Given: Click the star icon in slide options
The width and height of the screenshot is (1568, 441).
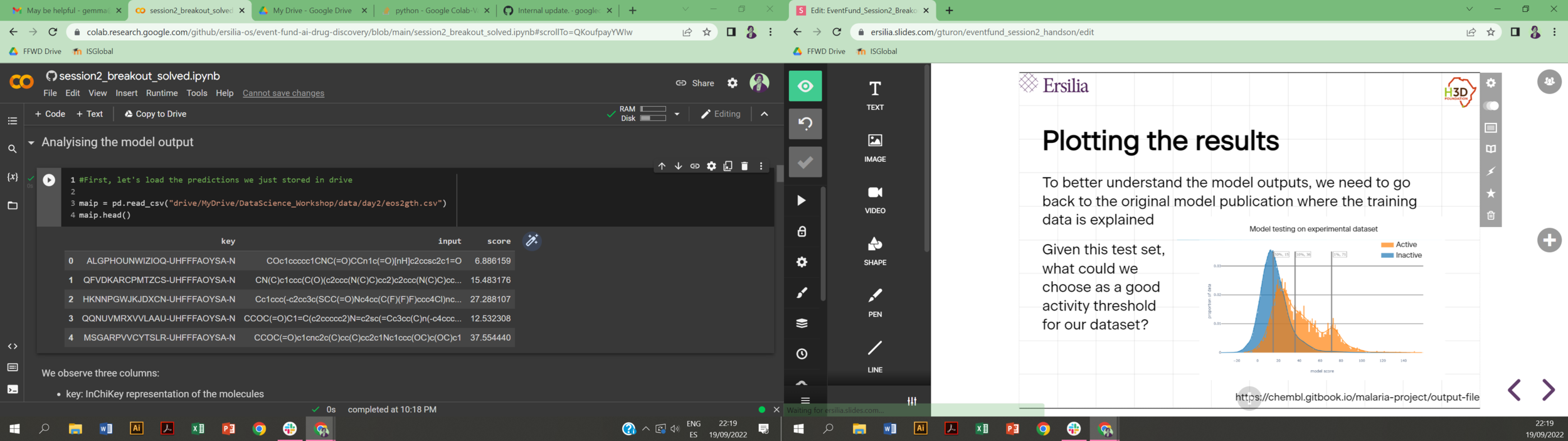Looking at the screenshot, I should coord(1491,193).
